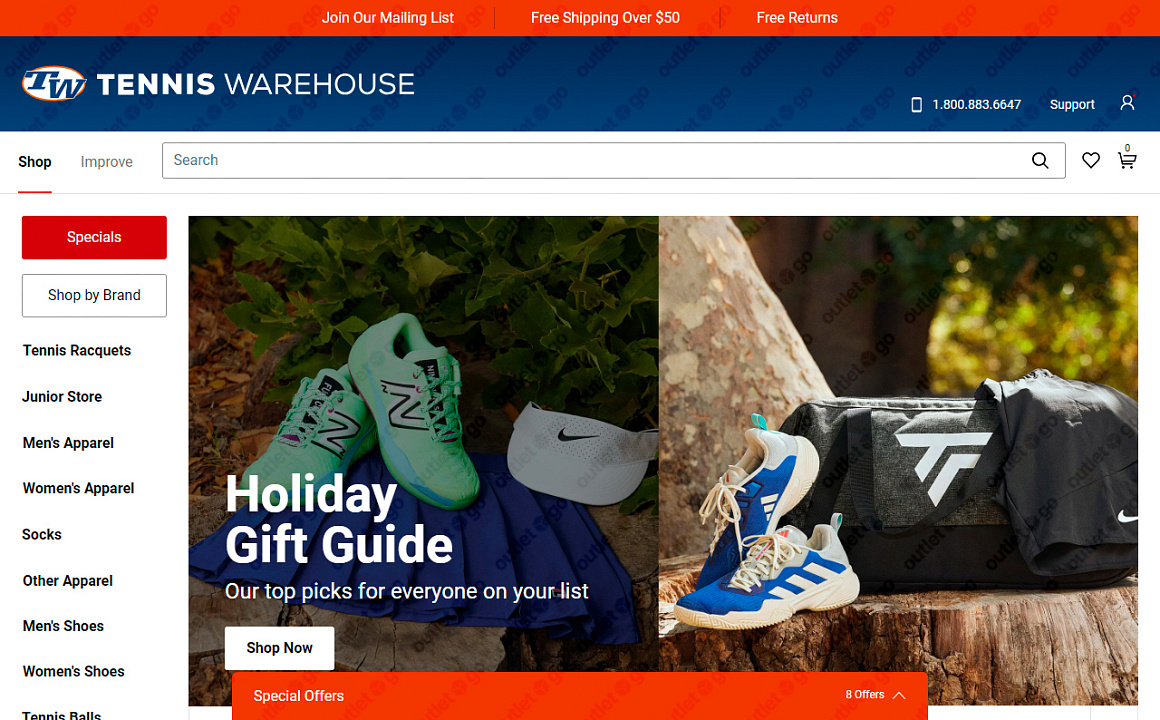Click the Shop by Brand button

click(94, 295)
